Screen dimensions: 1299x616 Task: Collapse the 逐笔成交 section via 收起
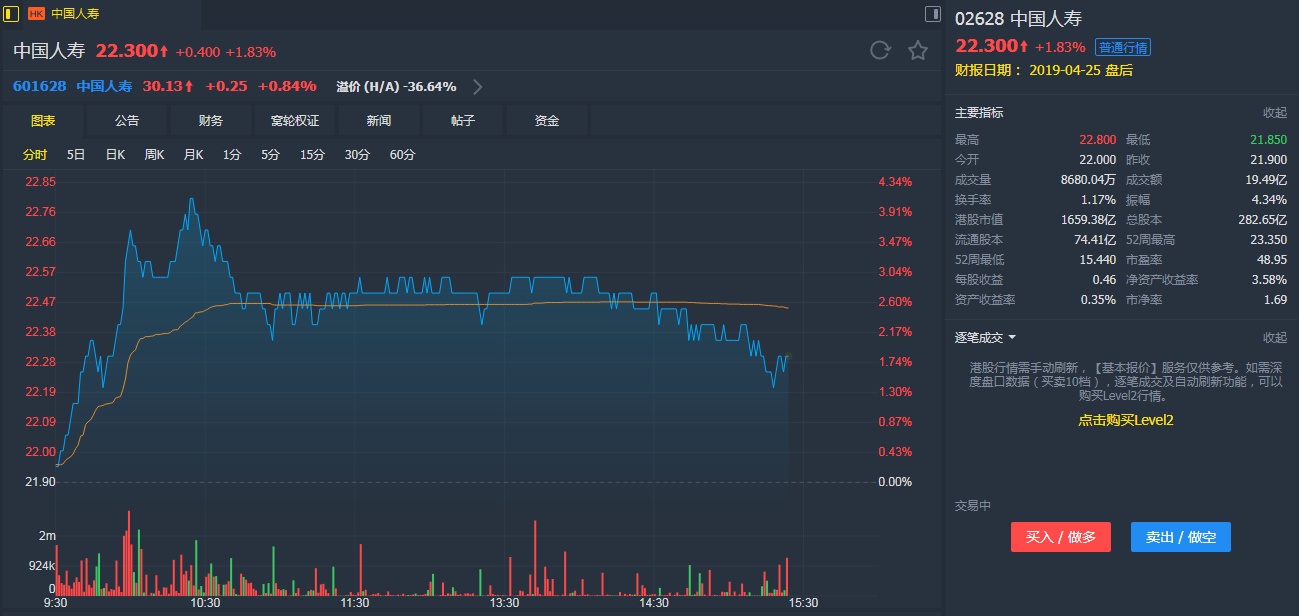(x=1274, y=338)
